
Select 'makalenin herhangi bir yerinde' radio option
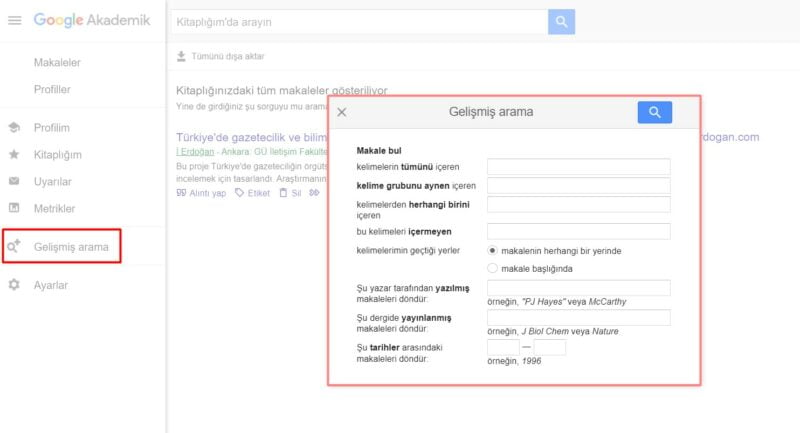click(492, 250)
